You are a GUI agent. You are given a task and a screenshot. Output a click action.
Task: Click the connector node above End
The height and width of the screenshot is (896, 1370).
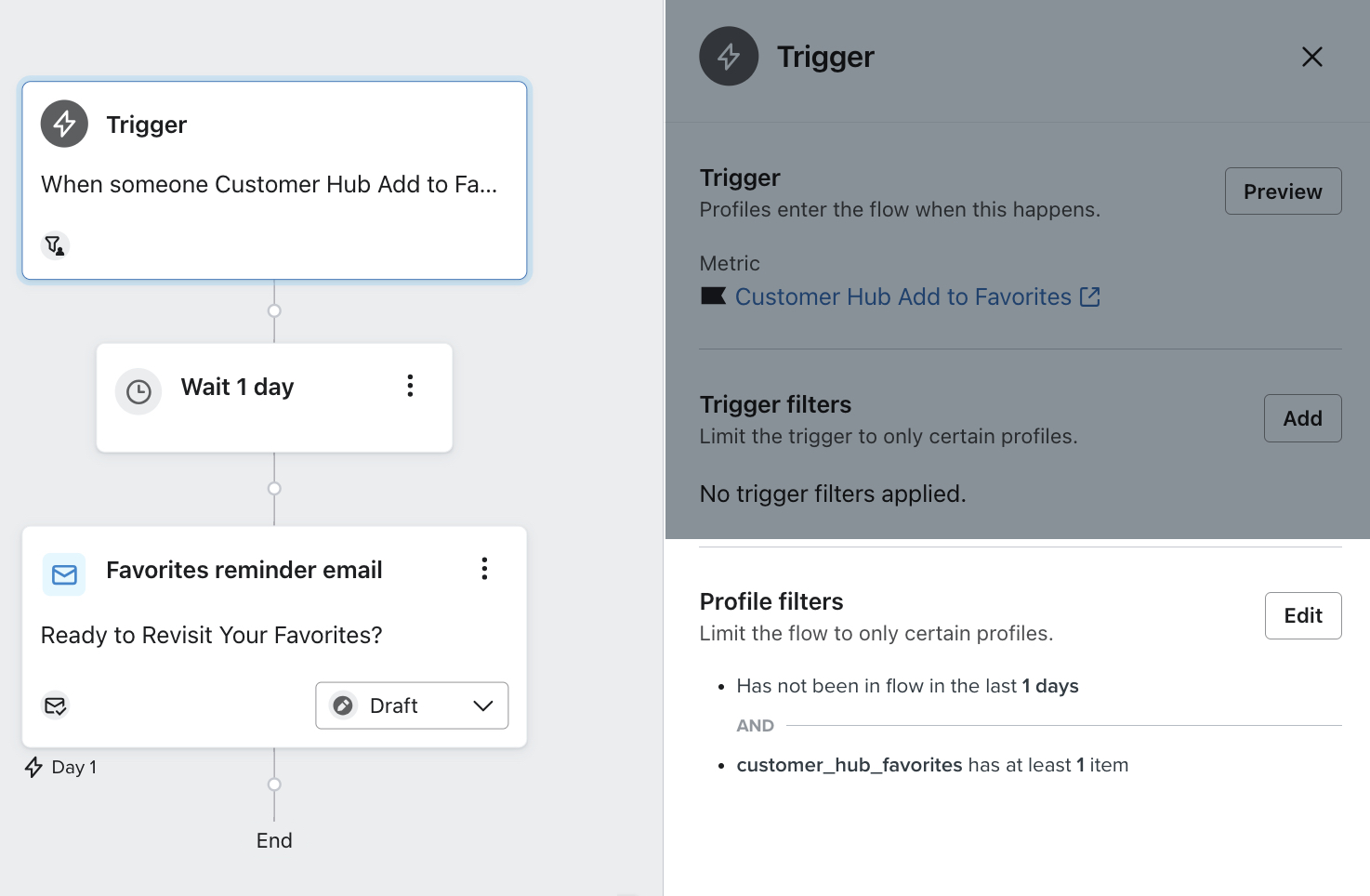click(274, 784)
